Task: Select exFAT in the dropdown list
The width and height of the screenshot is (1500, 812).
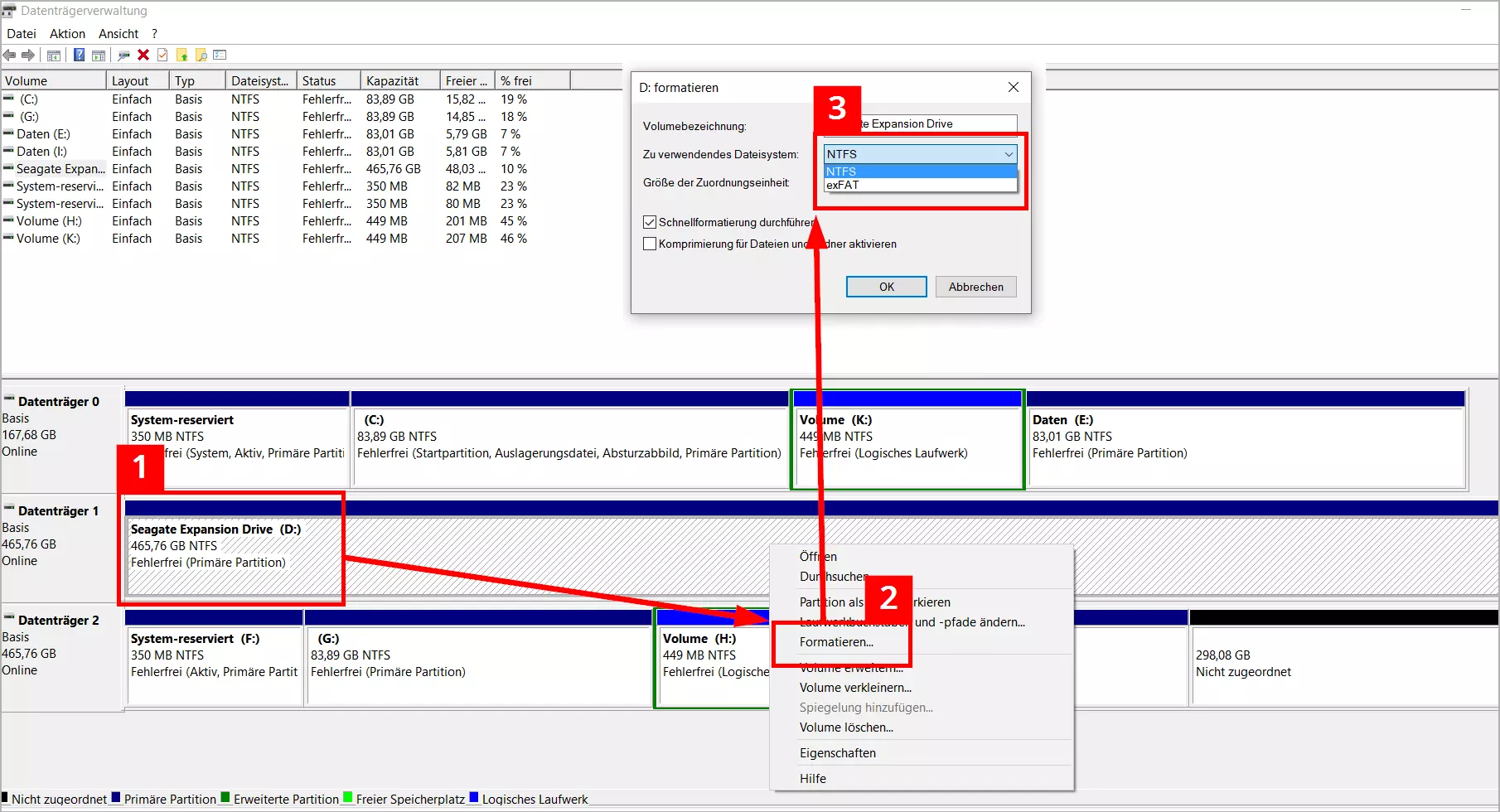Action: tap(920, 185)
